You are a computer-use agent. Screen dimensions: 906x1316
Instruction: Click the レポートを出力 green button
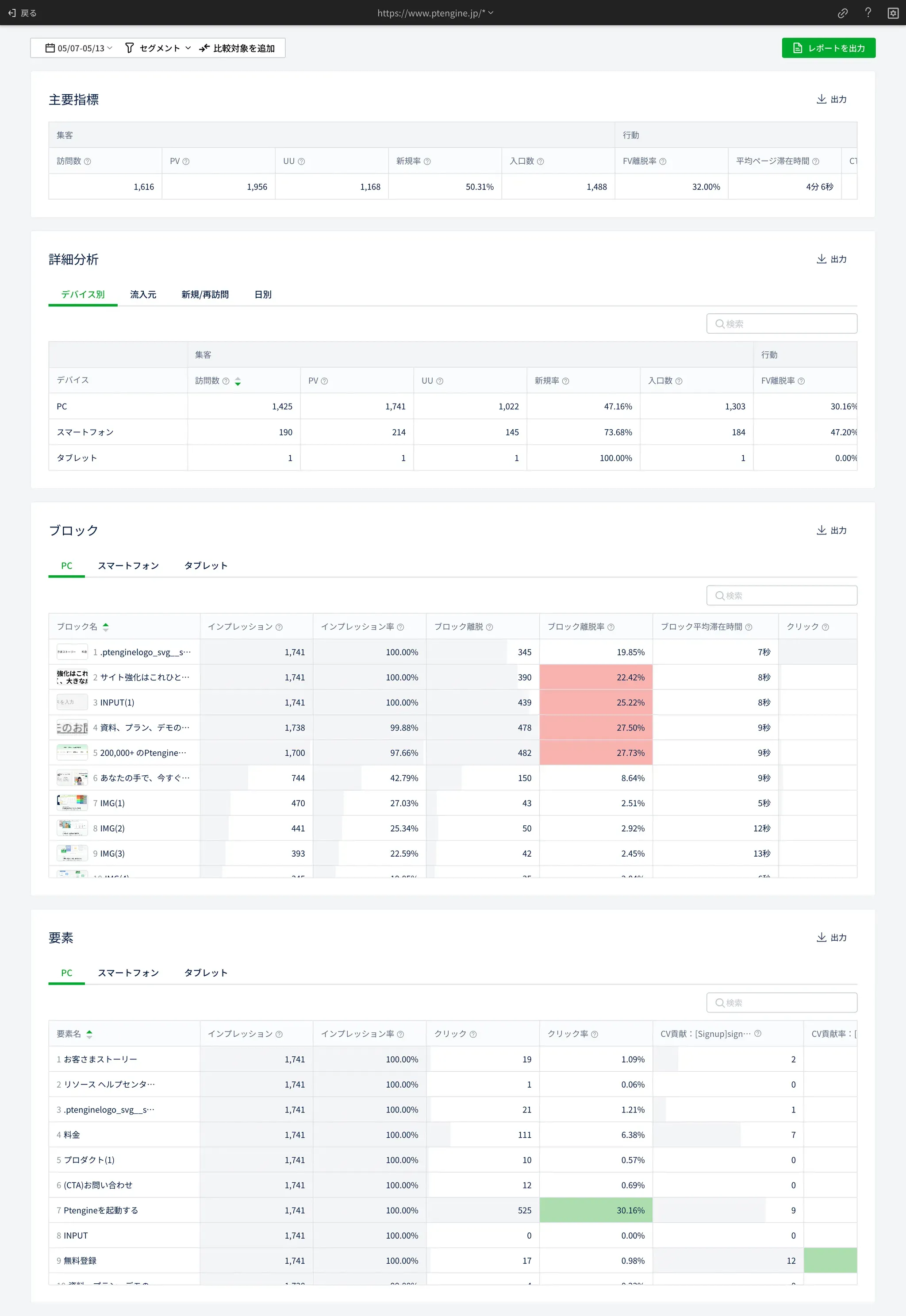[x=828, y=48]
